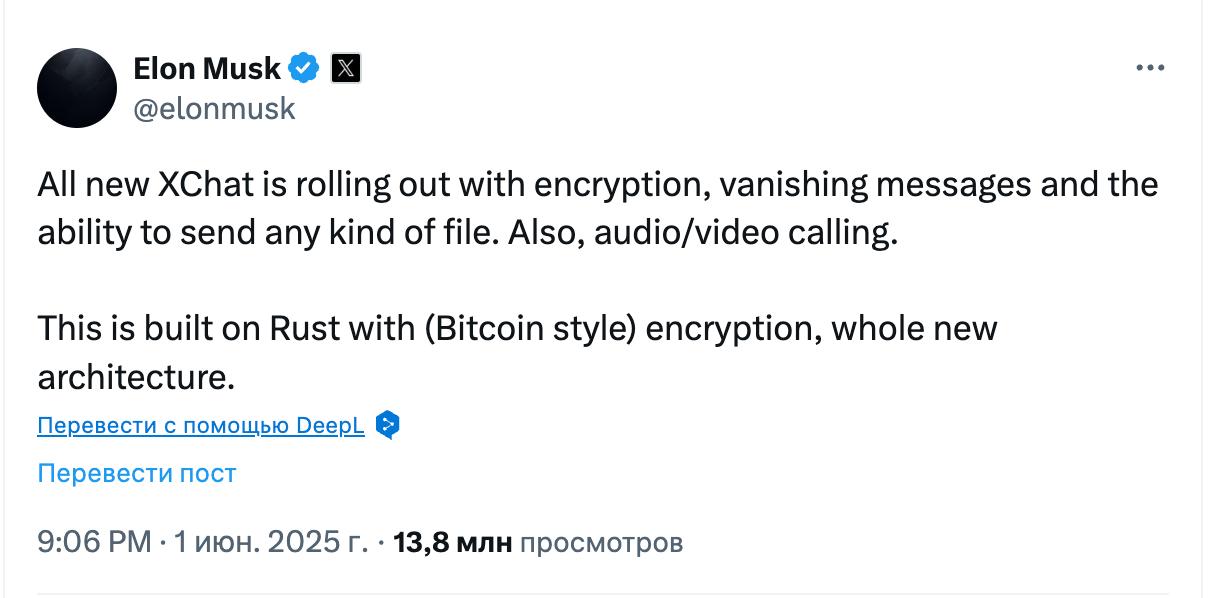1210x598 pixels.
Task: Click the display name "Elon Musk"
Action: coord(207,68)
